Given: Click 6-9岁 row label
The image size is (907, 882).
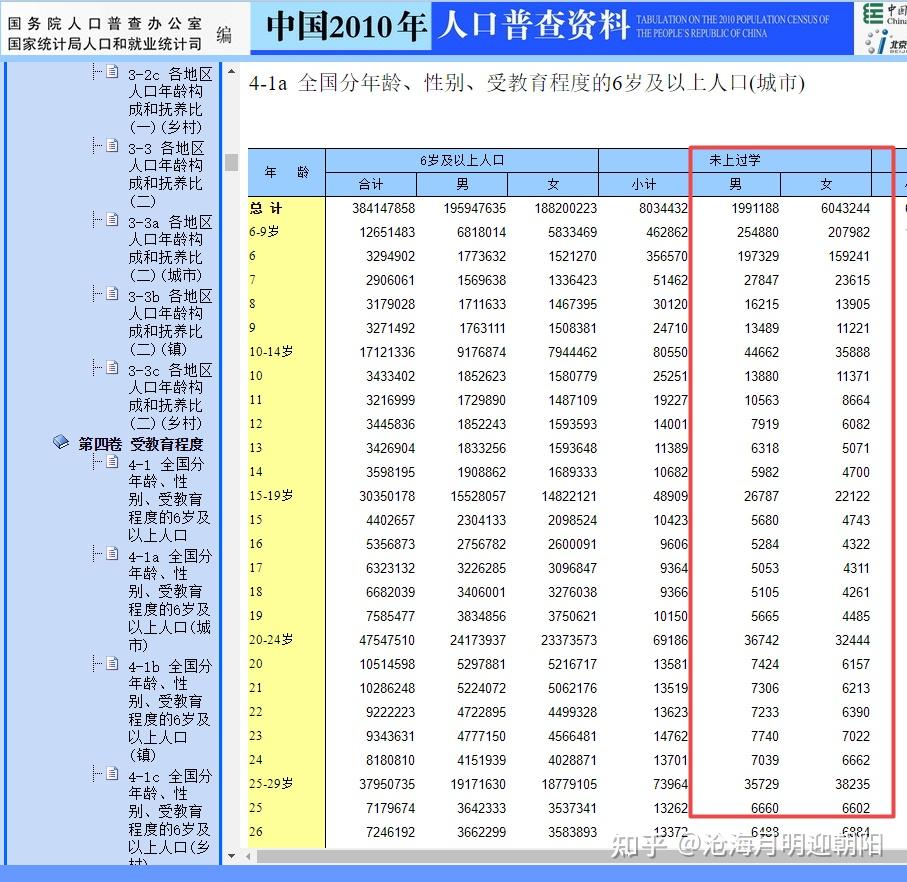Looking at the screenshot, I should [x=264, y=232].
